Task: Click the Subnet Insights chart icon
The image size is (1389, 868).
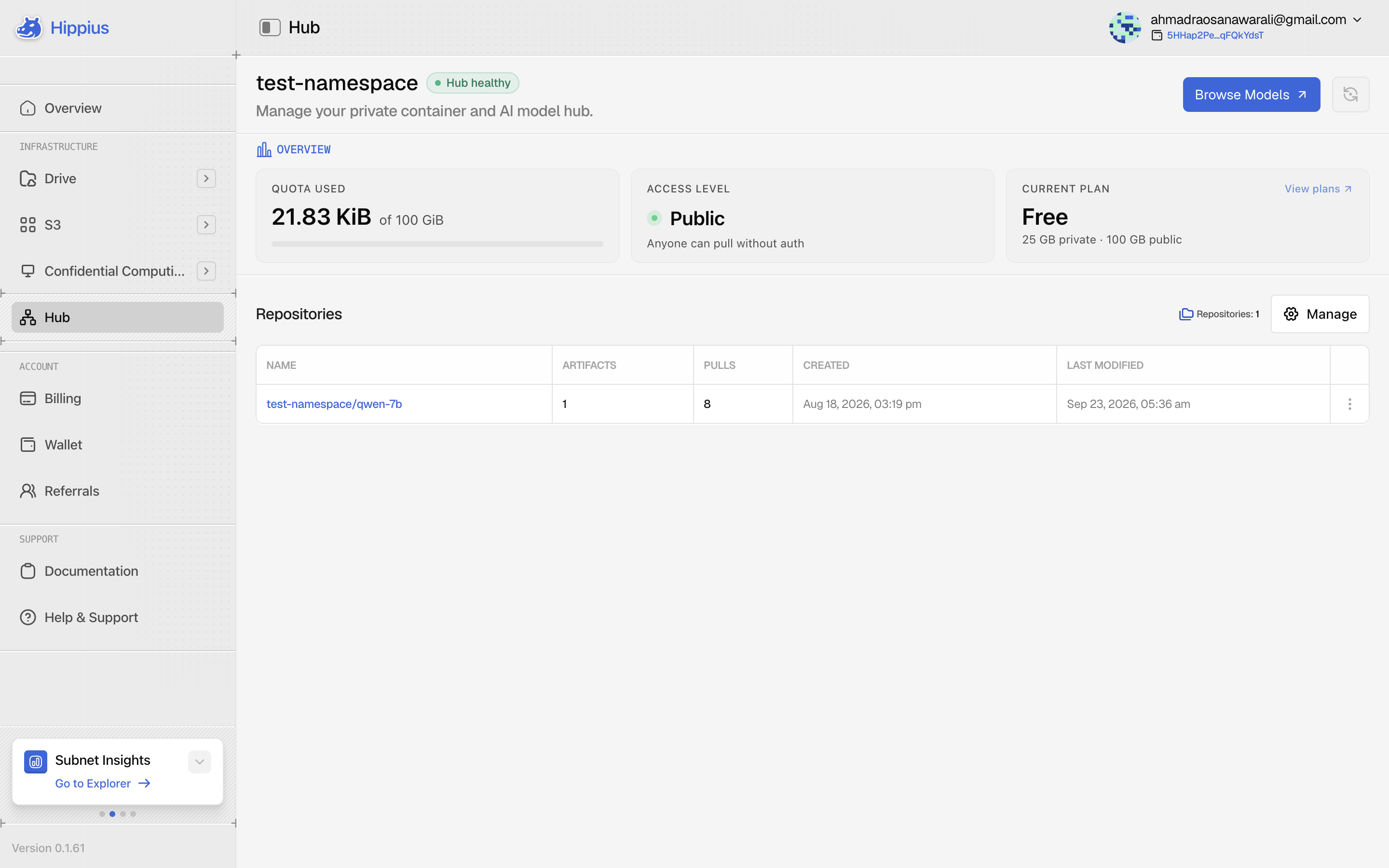Action: [x=36, y=762]
